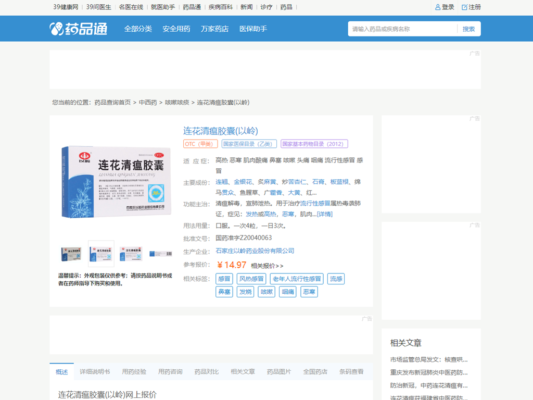
Task: Open the 39健康网 top link
Action: tap(66, 7)
